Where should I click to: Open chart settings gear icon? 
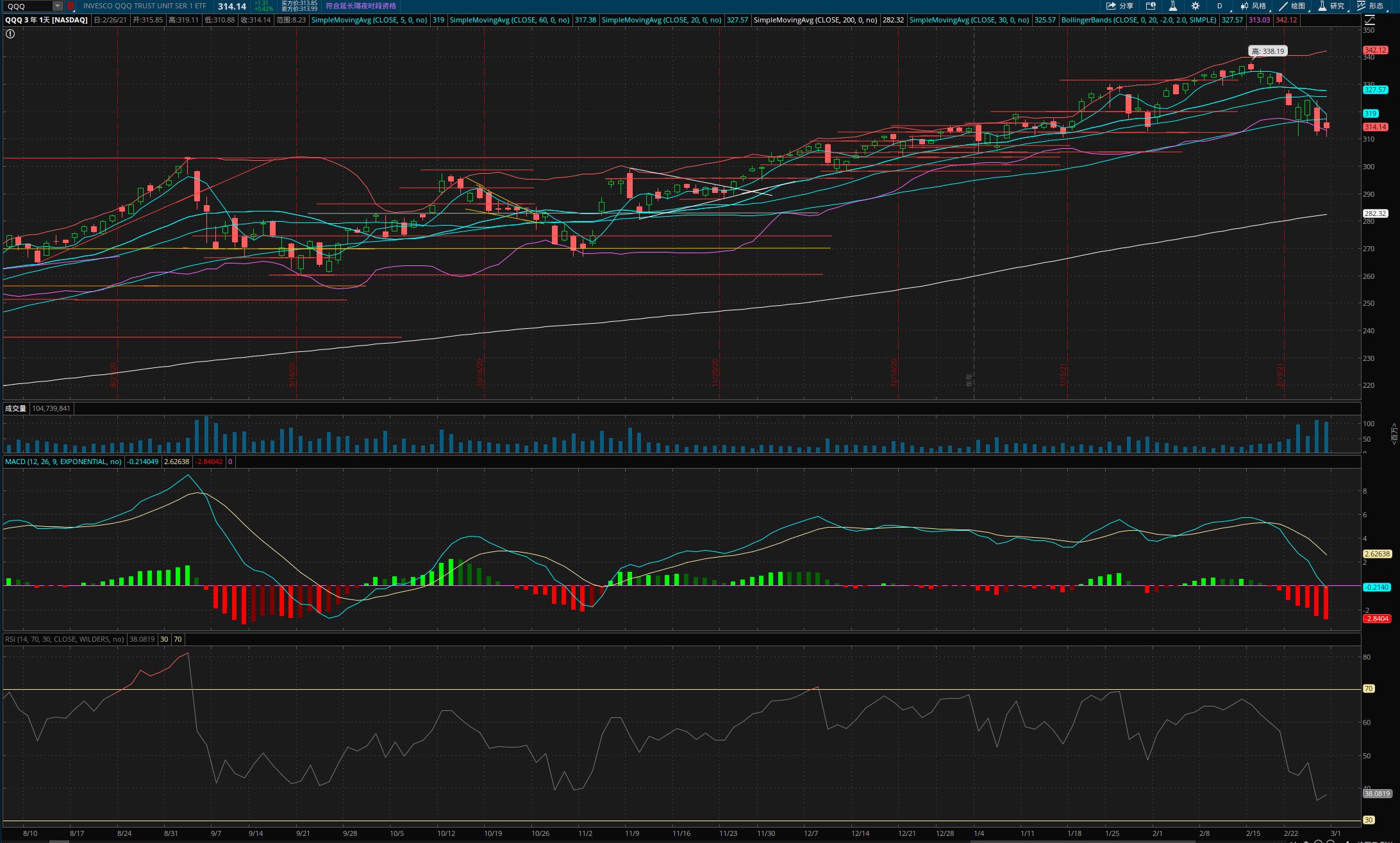(1195, 6)
